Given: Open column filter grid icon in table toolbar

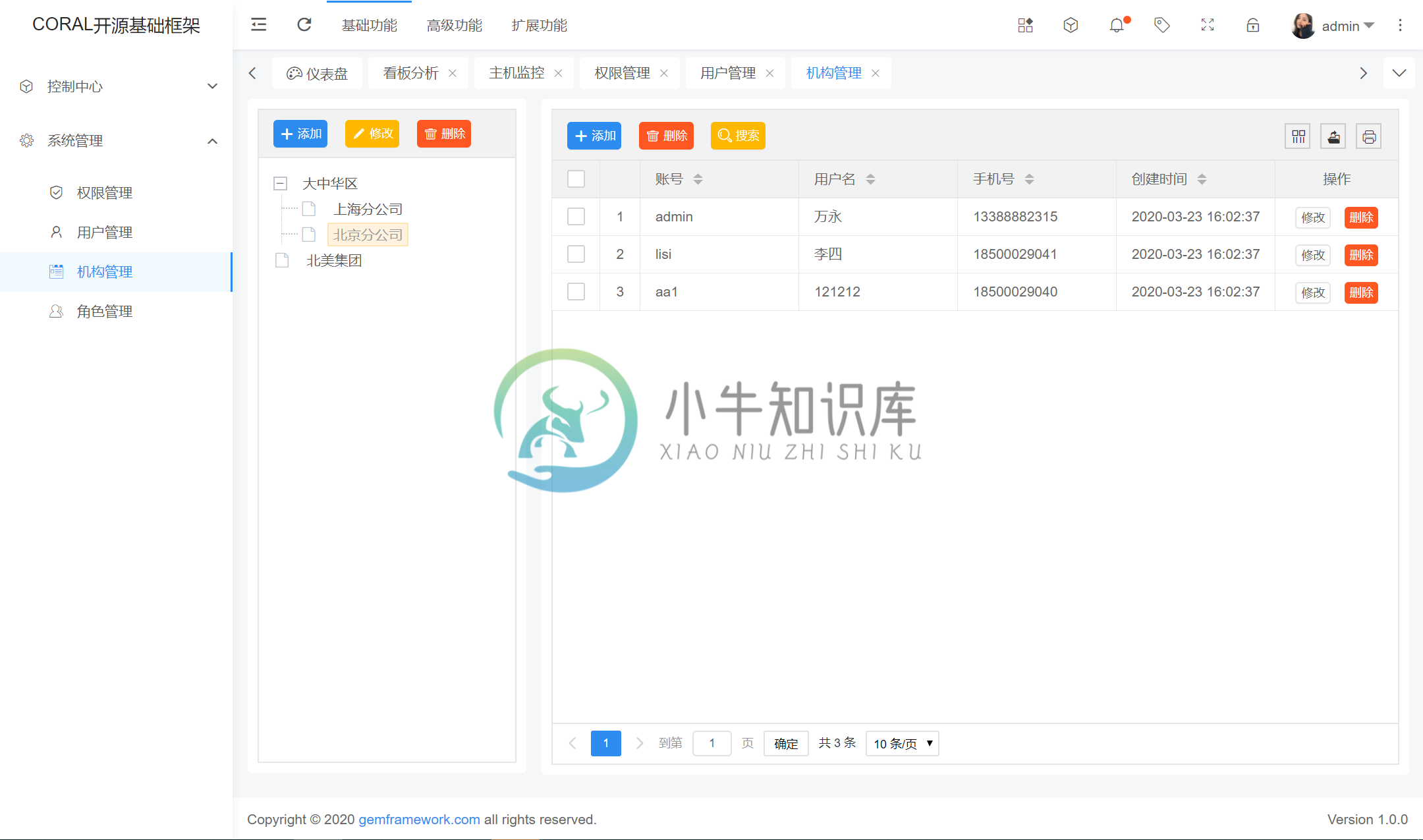Looking at the screenshot, I should tap(1298, 136).
